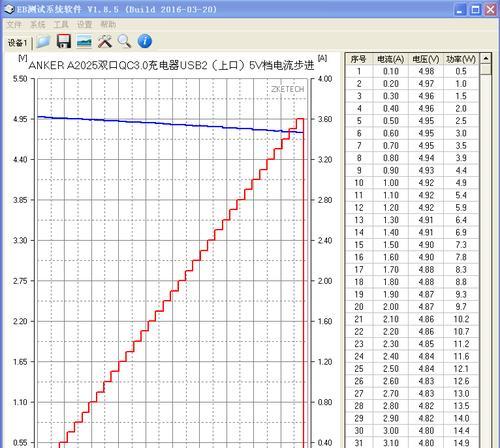
Task: Open the 工具 menu
Action: coord(61,24)
